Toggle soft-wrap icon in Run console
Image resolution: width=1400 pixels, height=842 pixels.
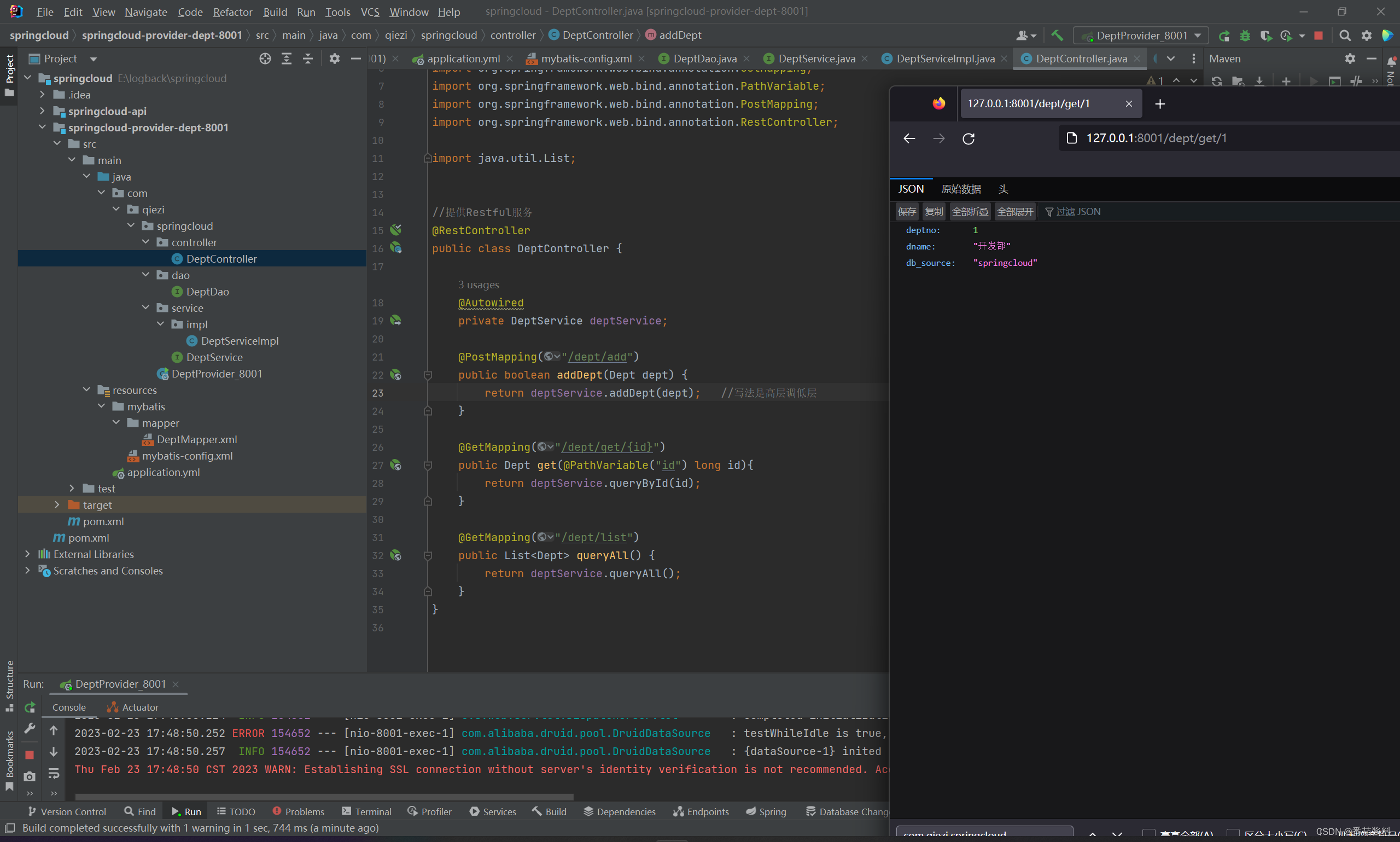pos(54,774)
